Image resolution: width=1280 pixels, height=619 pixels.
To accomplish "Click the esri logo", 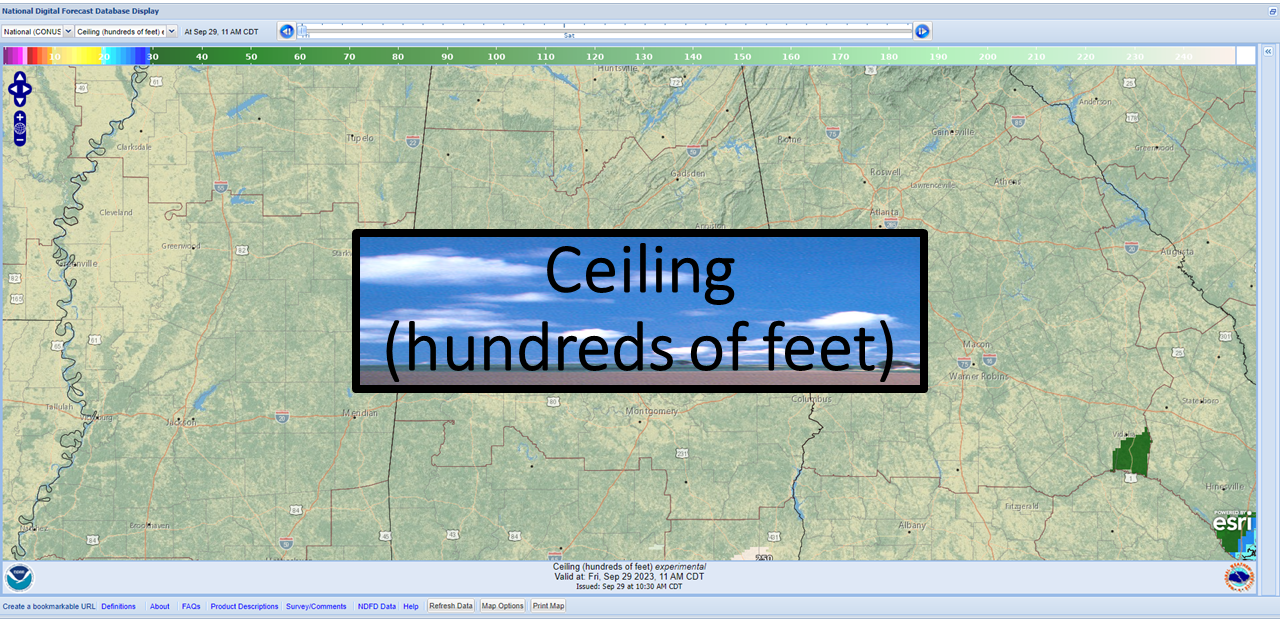I will tap(1232, 522).
